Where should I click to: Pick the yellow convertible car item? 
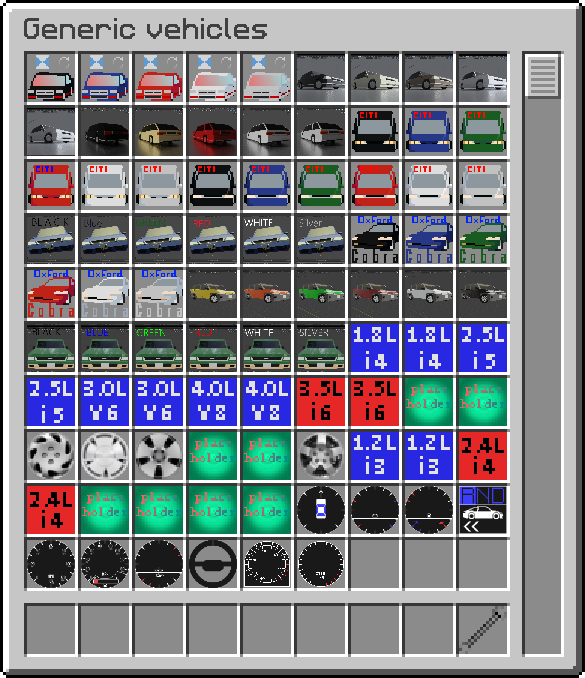pyautogui.click(x=213, y=294)
